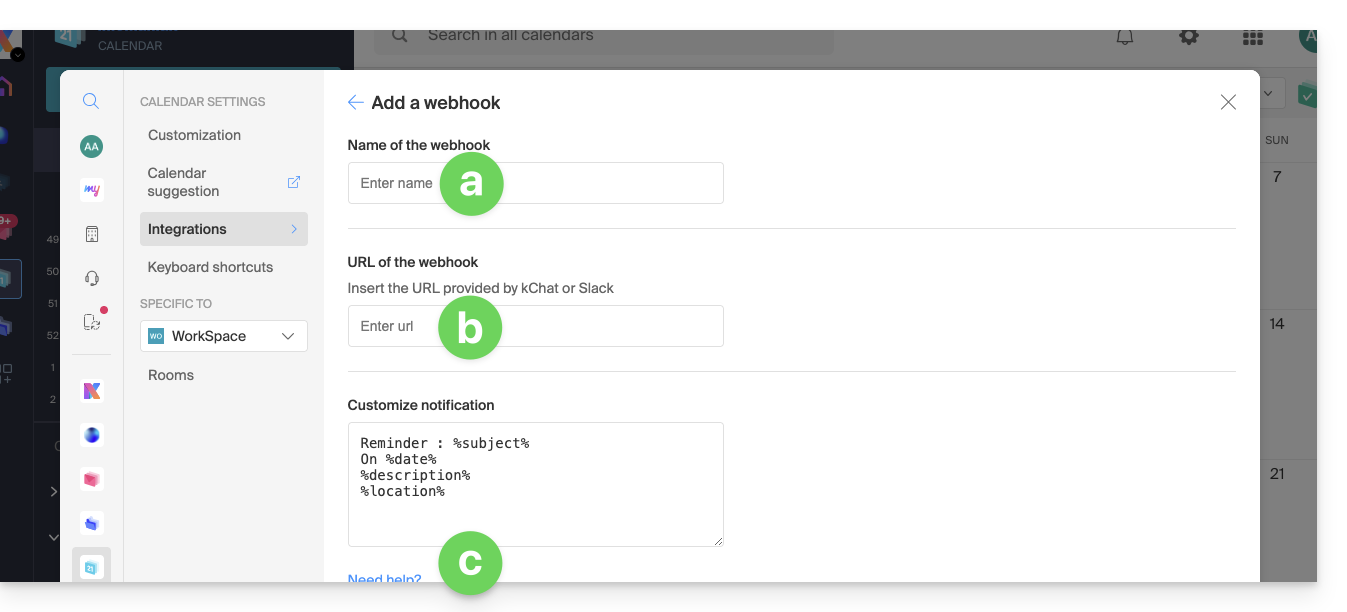
Task: Click the pink cube app icon
Action: click(x=91, y=479)
